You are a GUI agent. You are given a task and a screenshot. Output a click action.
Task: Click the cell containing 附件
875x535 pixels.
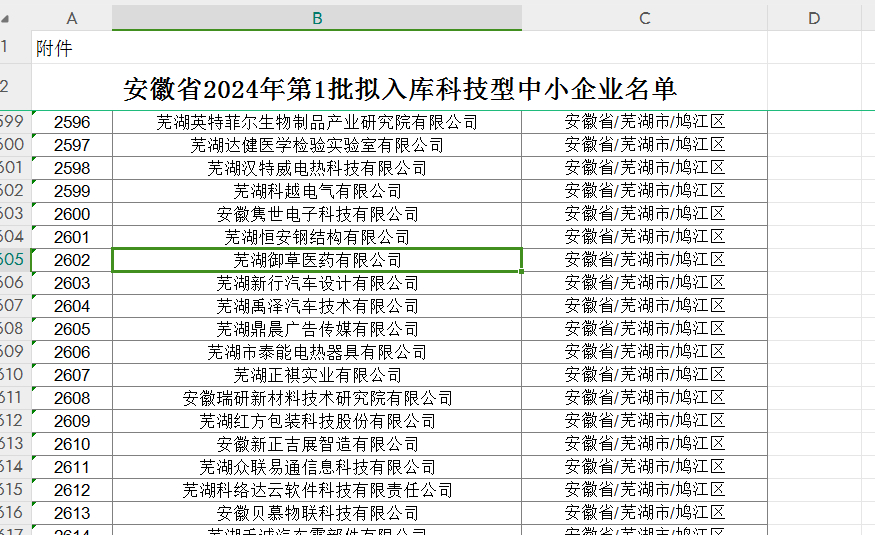[54, 49]
